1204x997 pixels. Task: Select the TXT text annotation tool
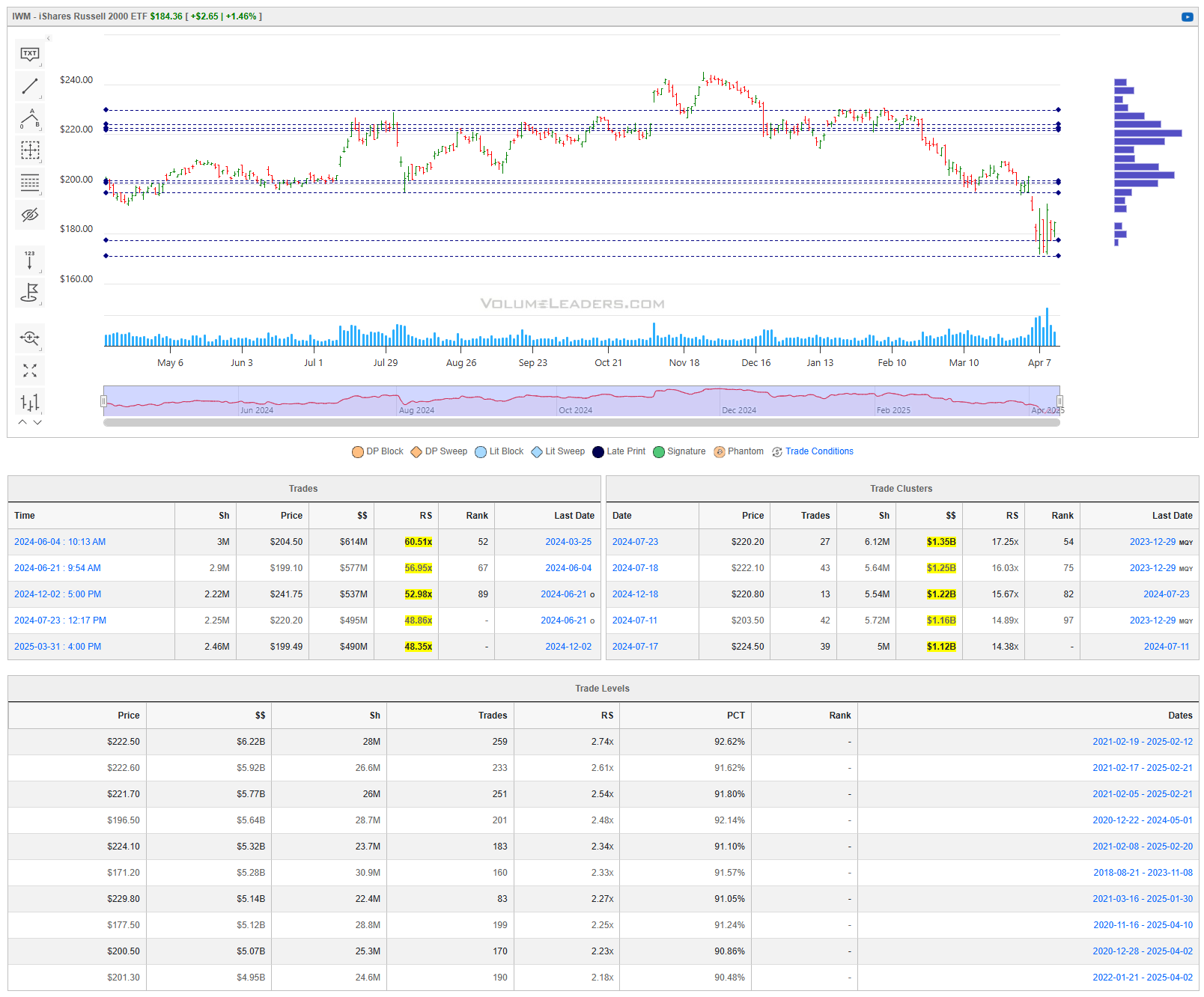(x=30, y=54)
